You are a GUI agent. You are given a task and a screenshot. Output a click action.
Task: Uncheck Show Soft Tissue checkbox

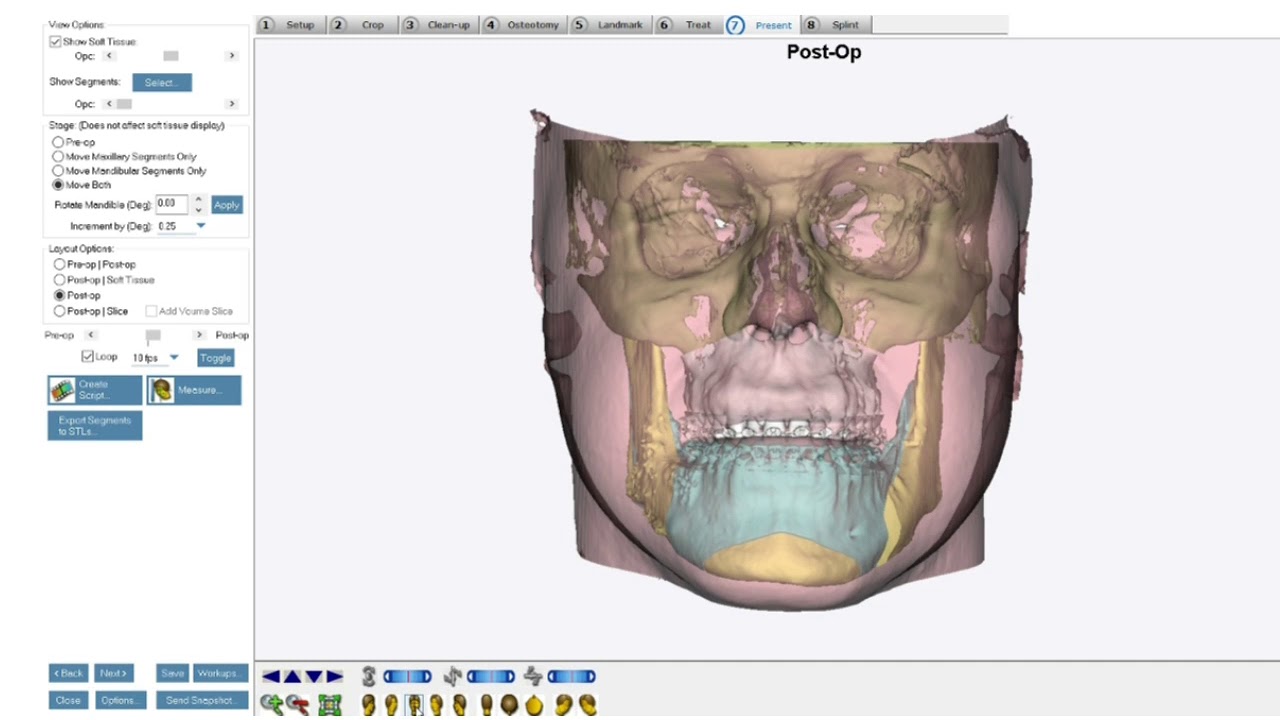[55, 42]
